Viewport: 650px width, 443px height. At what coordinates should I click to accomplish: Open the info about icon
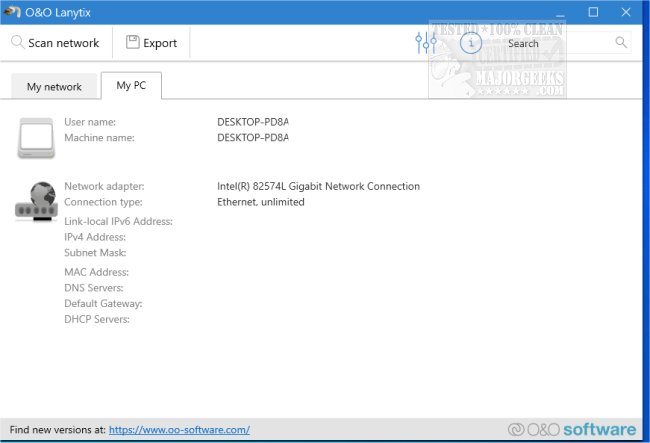point(471,43)
